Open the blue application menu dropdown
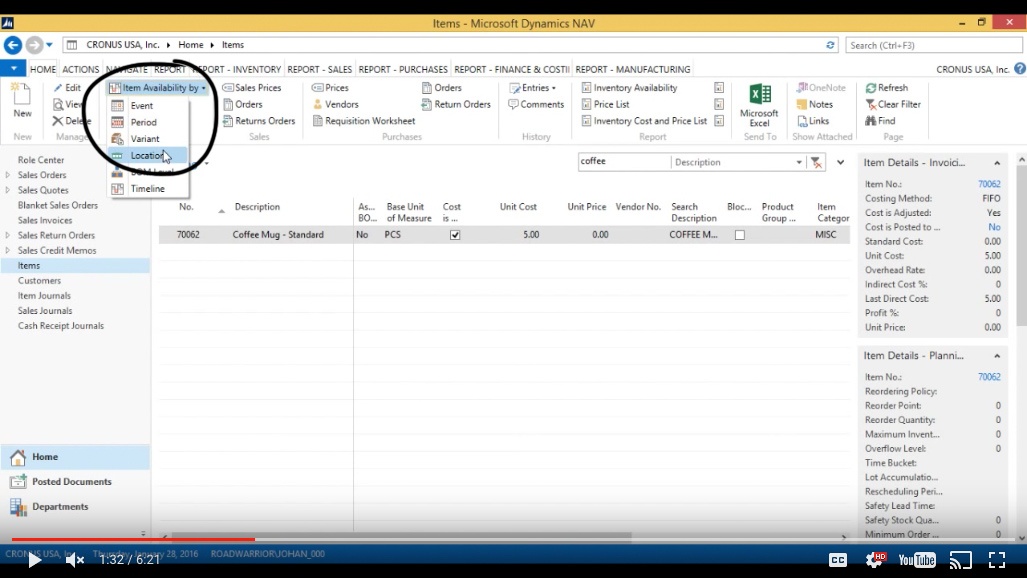1027x578 pixels. tap(13, 68)
